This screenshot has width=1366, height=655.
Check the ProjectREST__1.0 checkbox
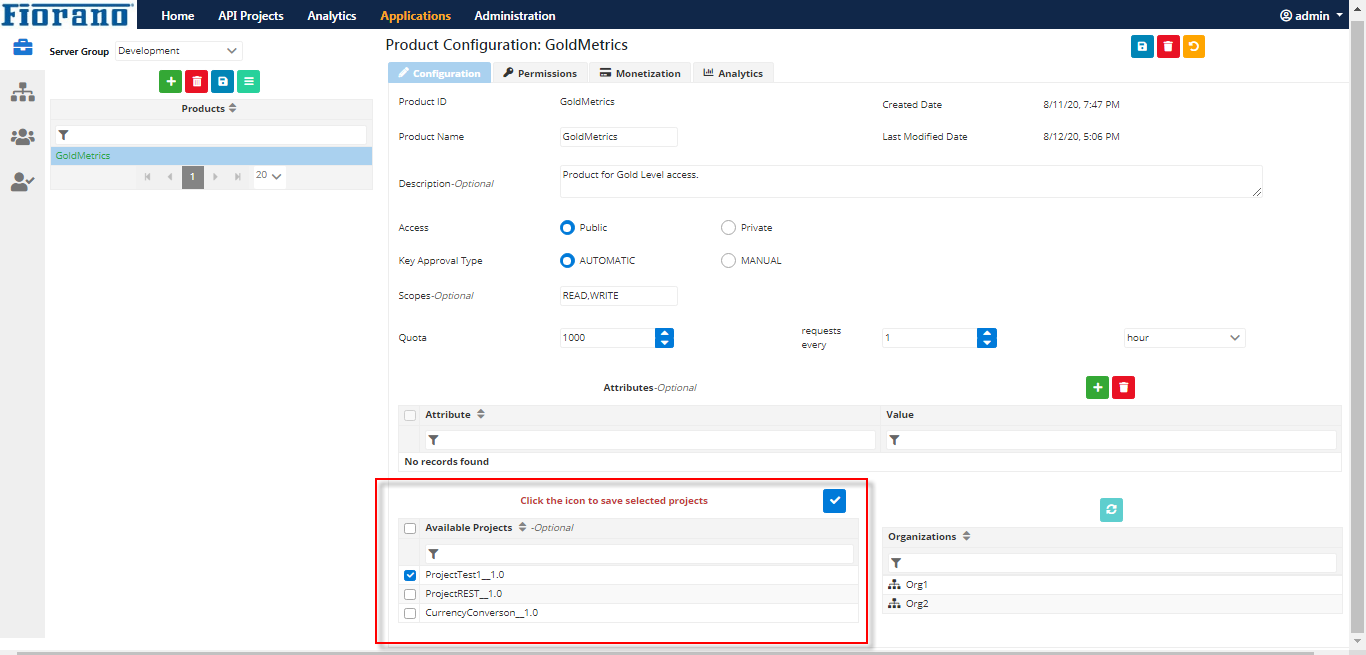click(410, 594)
